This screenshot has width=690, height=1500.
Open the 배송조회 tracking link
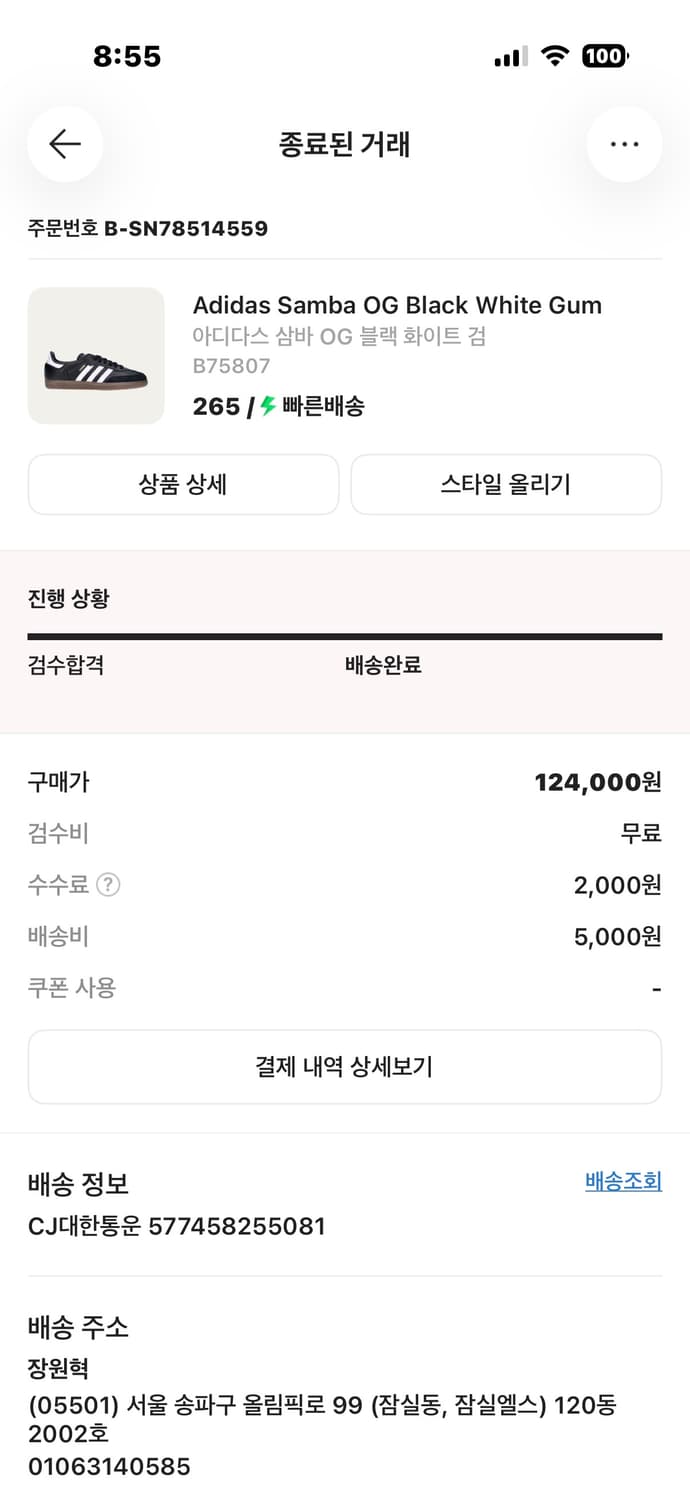pos(624,1182)
